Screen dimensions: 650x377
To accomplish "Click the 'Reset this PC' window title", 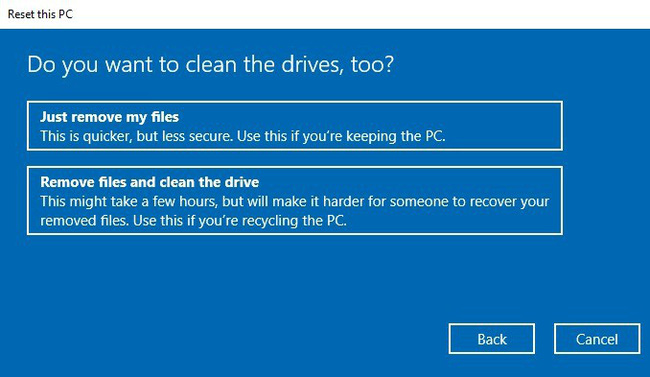I will 40,14.
